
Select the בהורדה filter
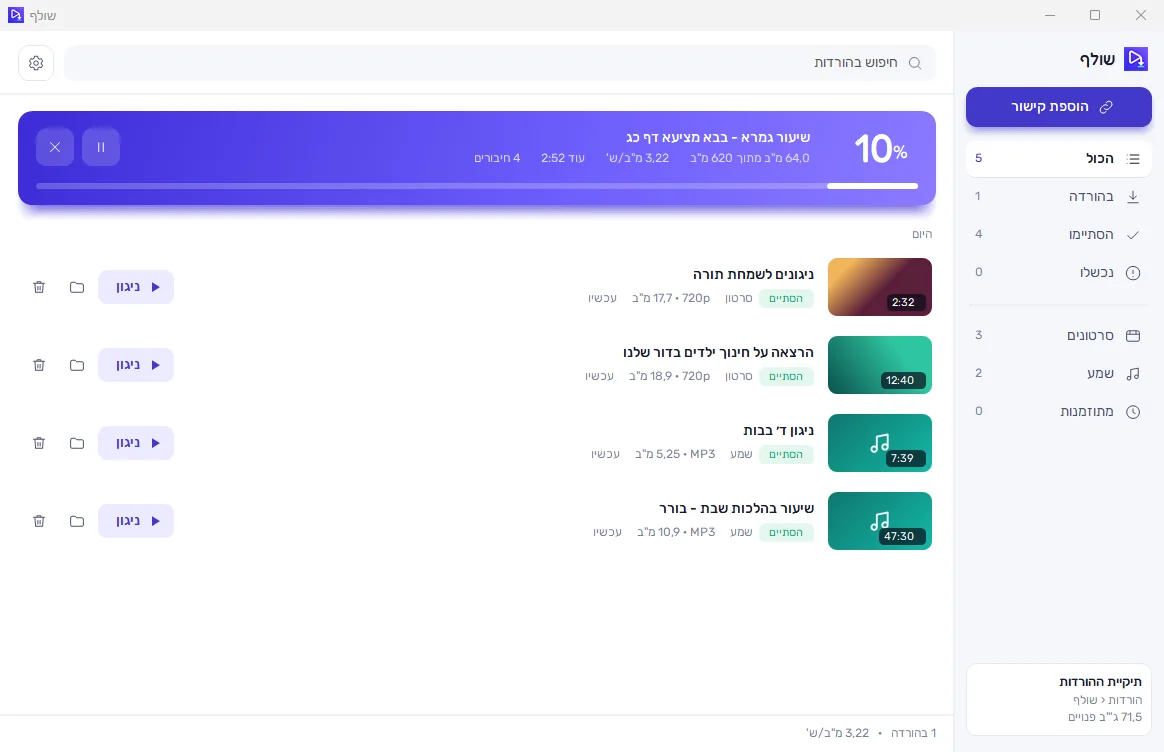[x=1059, y=197]
